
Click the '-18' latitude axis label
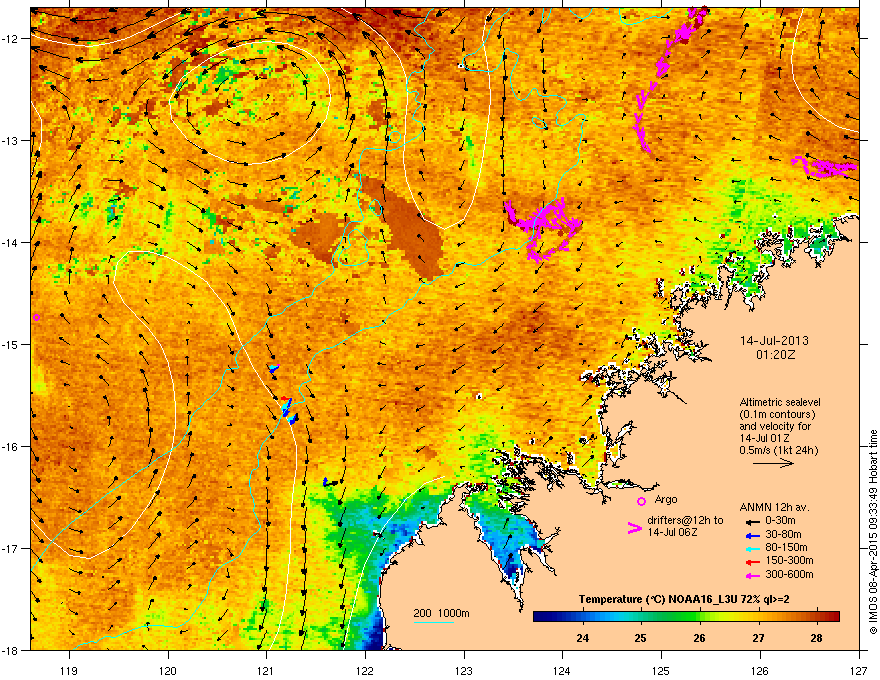point(10,650)
